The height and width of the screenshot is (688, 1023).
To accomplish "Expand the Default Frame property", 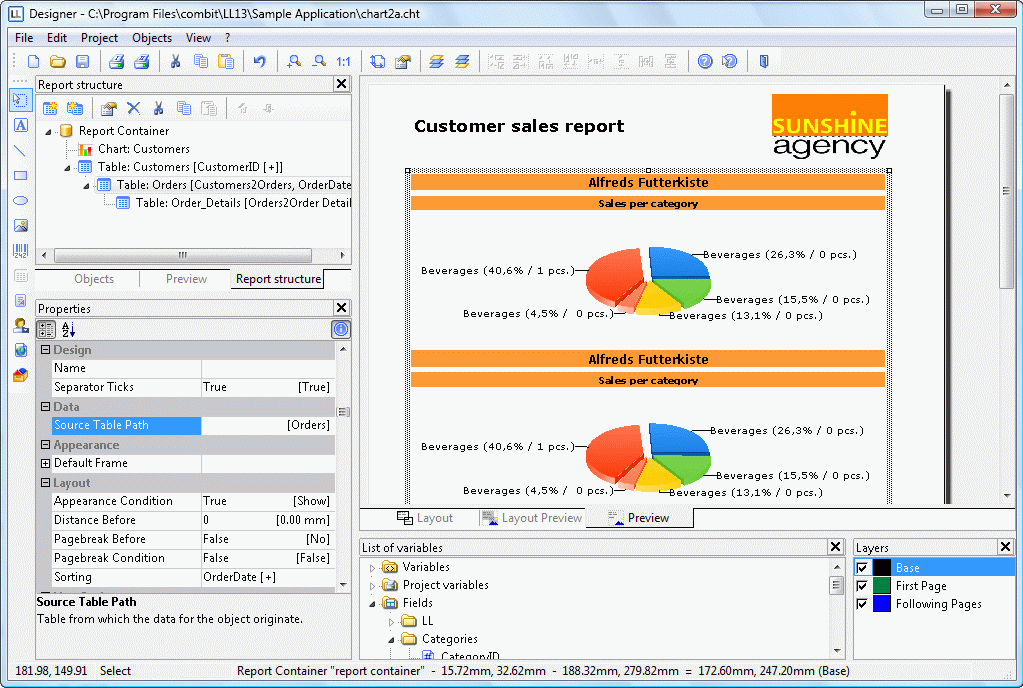I will (x=45, y=464).
